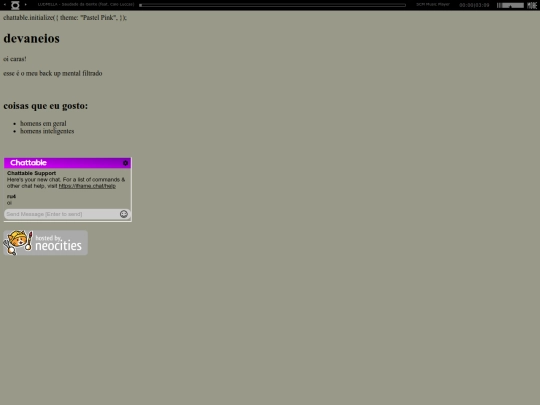Click the track time display
540x405 pixels.
[474, 5]
